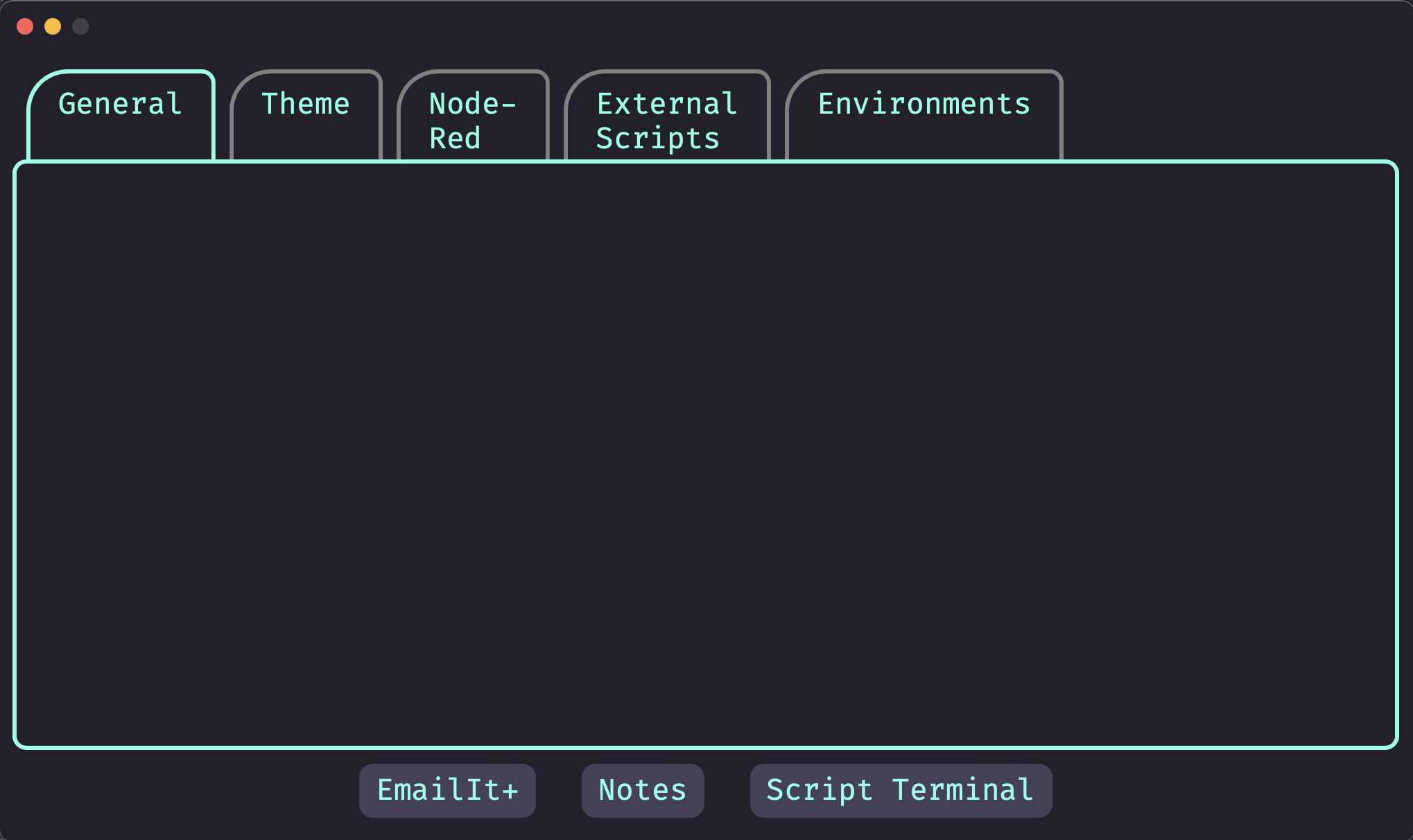1413x840 pixels.
Task: Switch to the Theme tab
Action: tap(306, 115)
